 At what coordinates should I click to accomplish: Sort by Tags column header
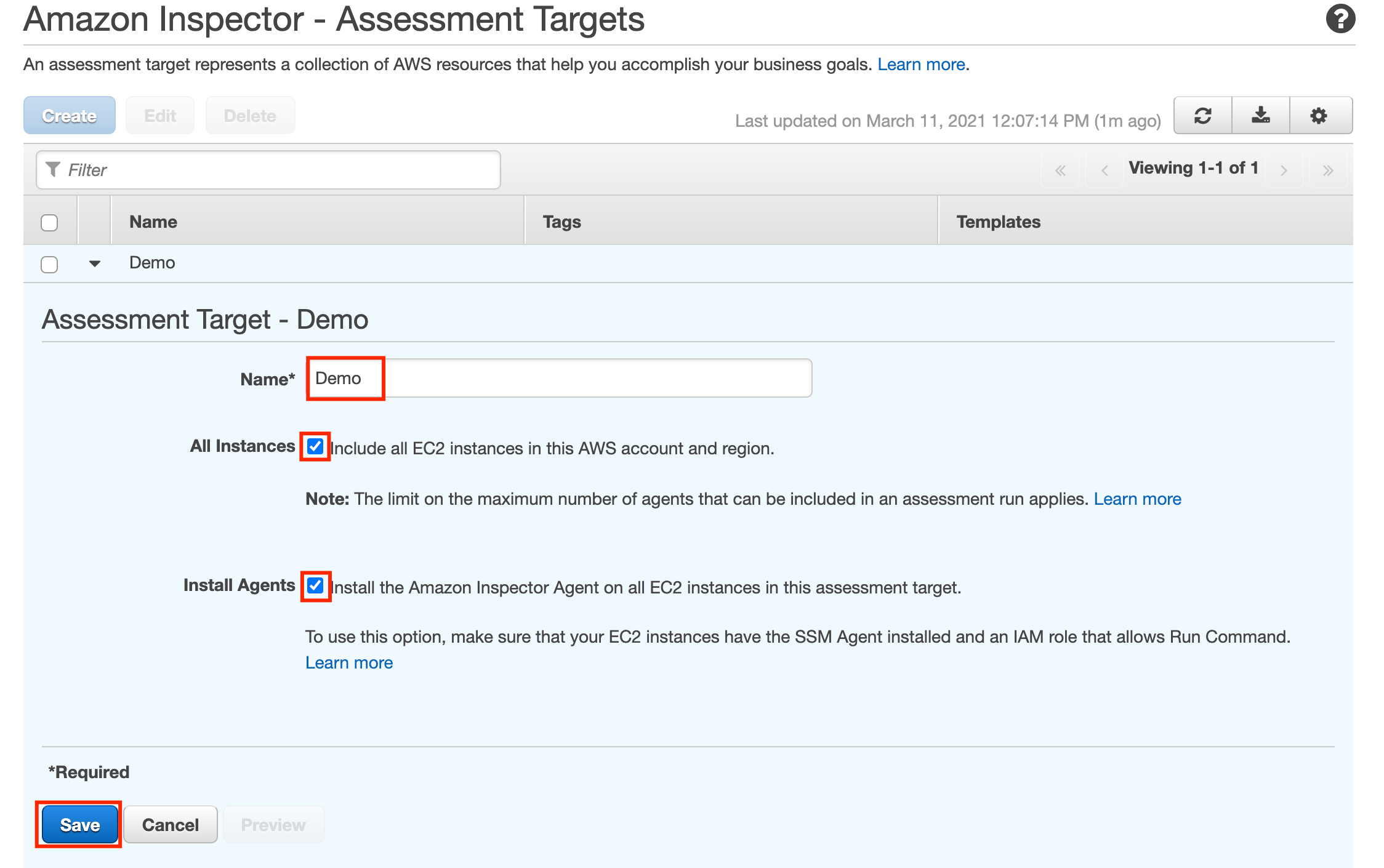coord(731,222)
